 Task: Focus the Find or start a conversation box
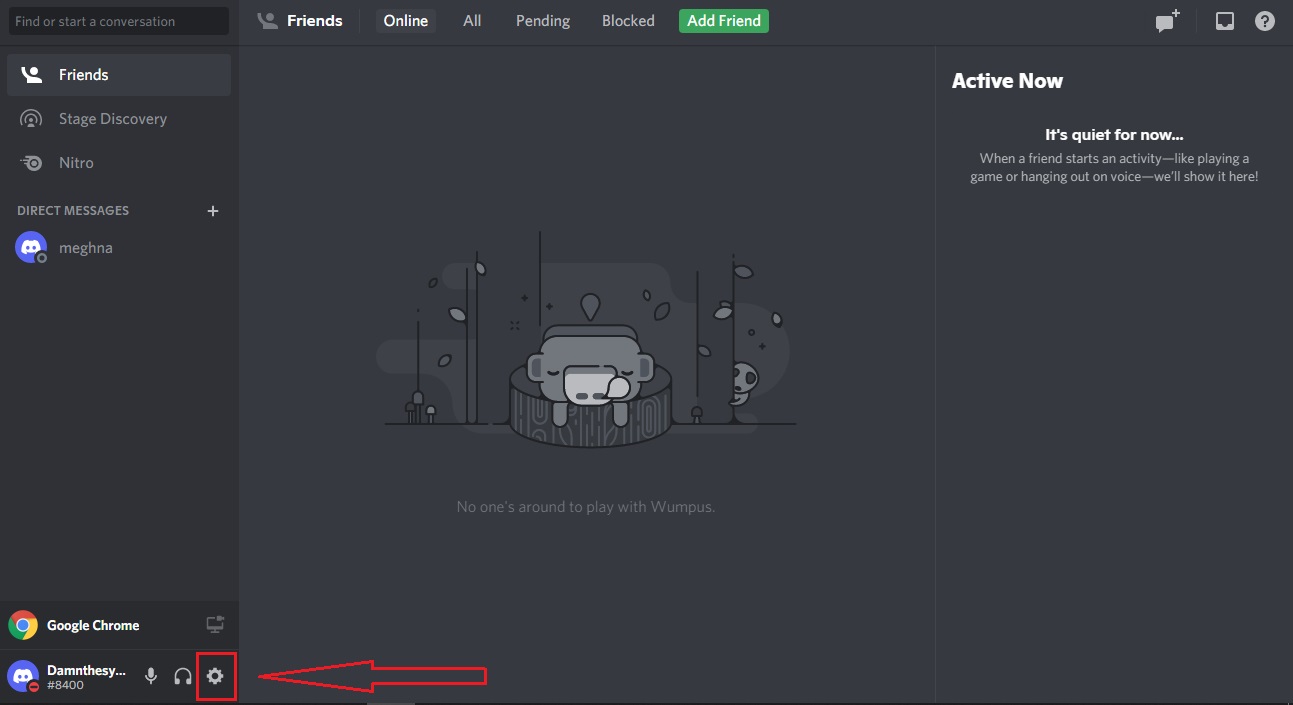pos(118,21)
